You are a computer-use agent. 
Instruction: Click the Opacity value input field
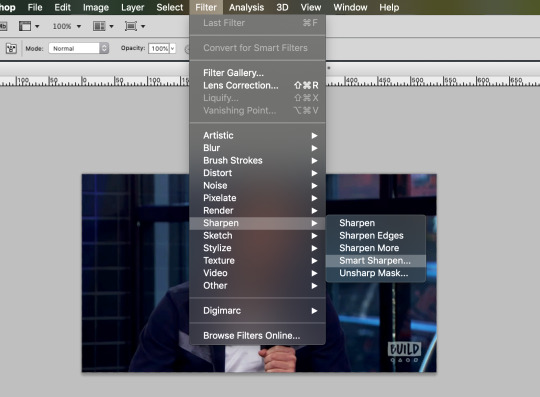tap(159, 49)
